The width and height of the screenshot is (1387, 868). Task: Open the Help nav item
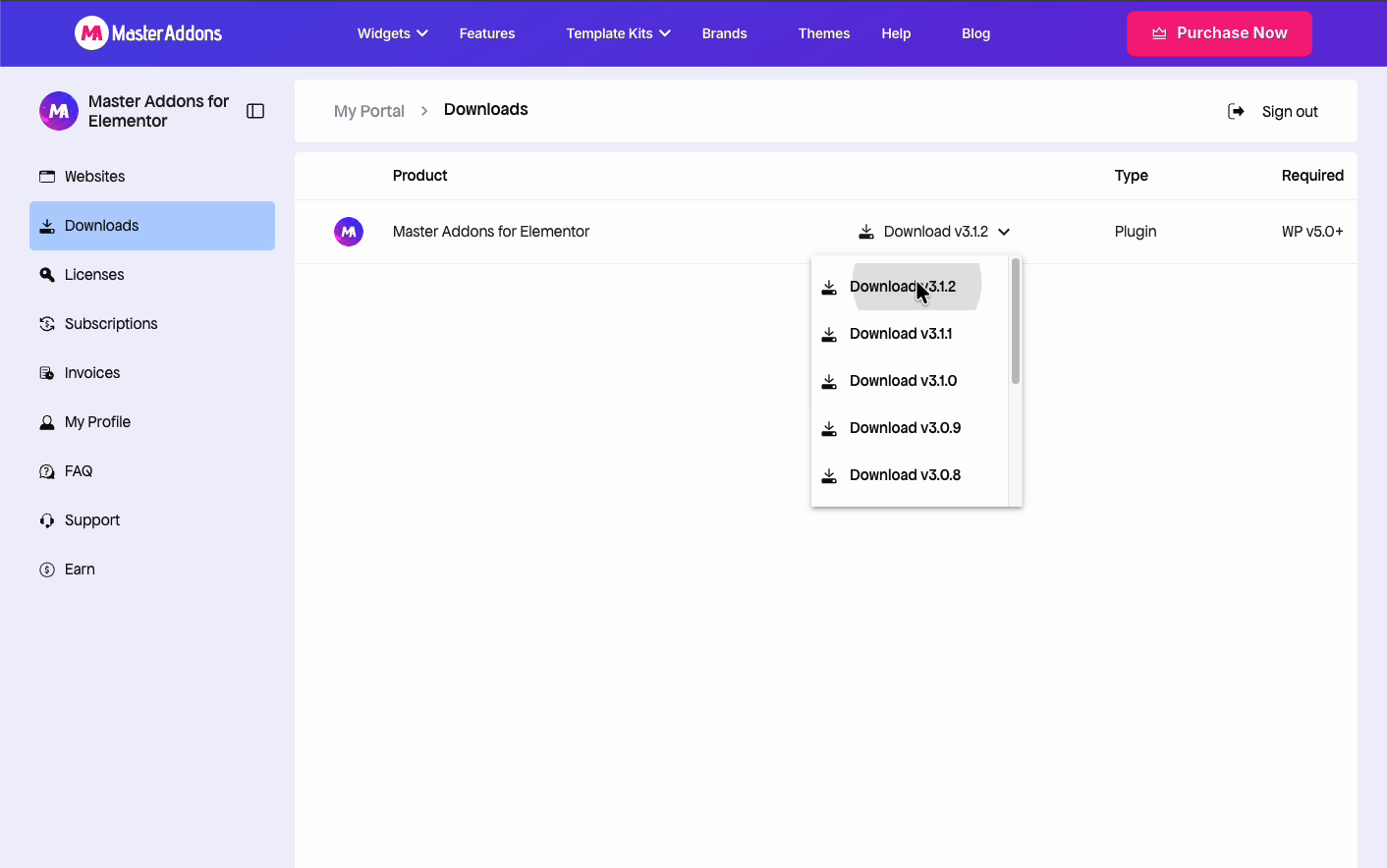pyautogui.click(x=896, y=33)
